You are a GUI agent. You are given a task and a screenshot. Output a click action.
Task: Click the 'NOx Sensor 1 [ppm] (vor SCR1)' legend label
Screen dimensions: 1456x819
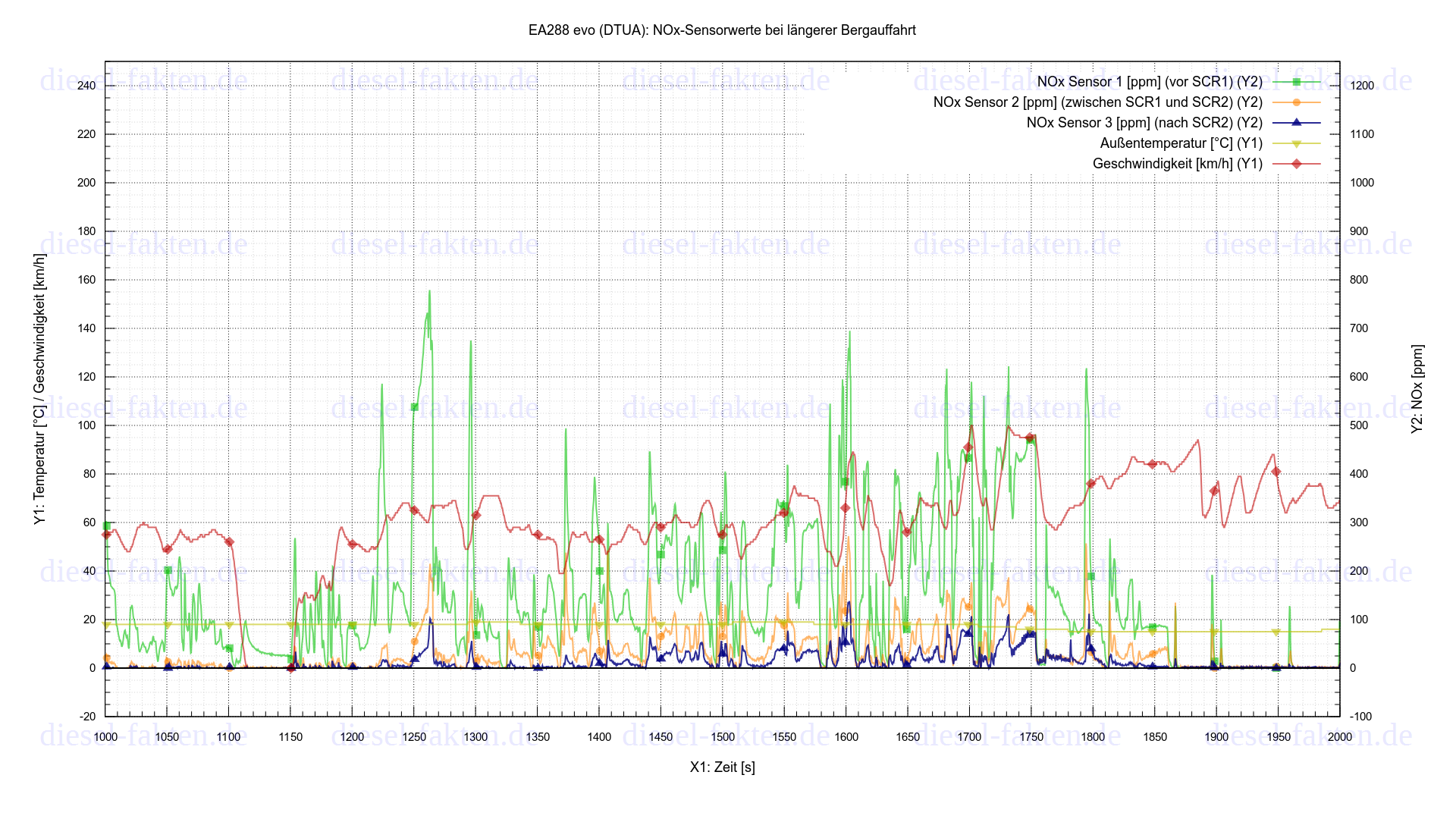point(1149,82)
